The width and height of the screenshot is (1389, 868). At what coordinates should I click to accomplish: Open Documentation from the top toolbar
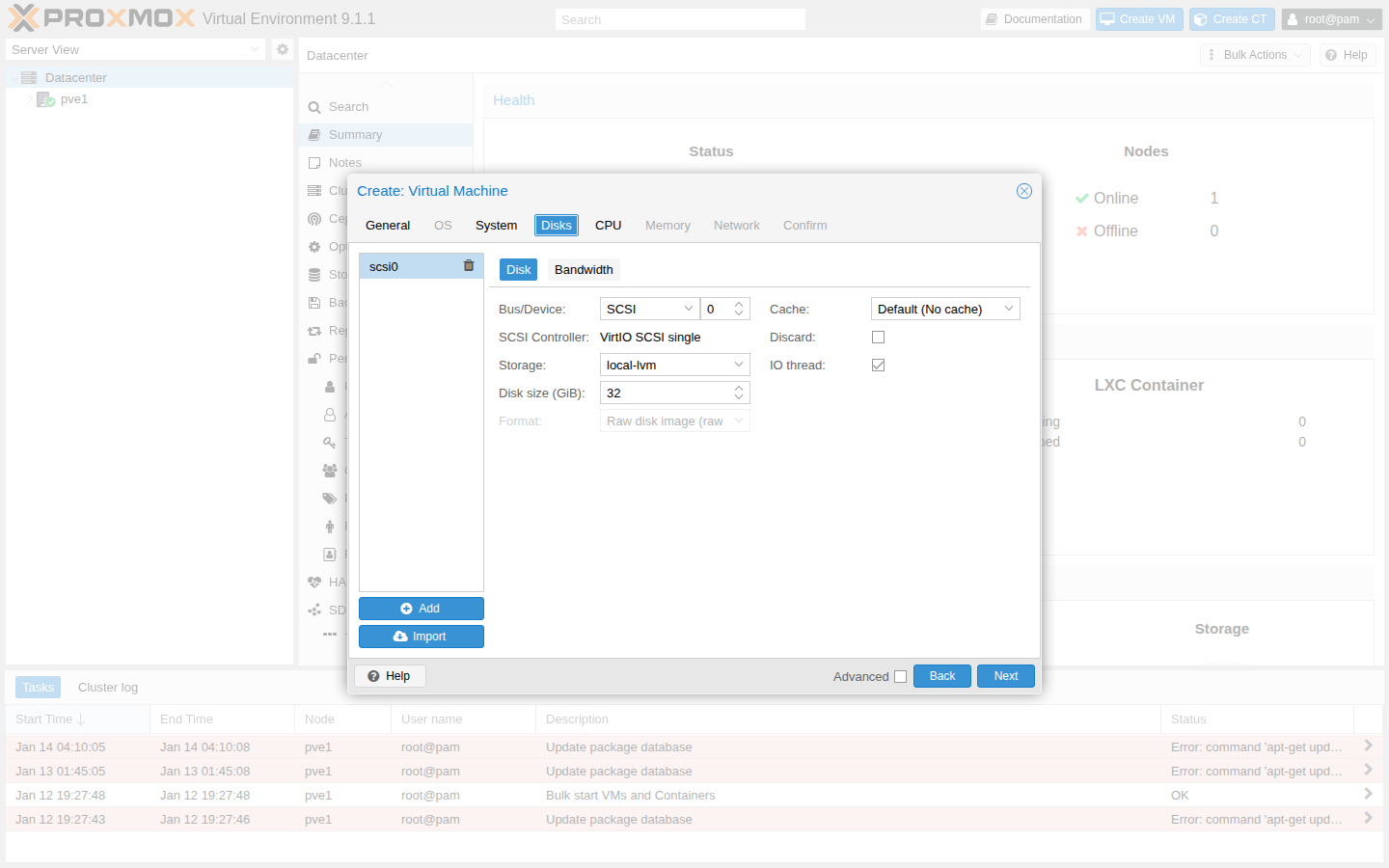point(1035,18)
